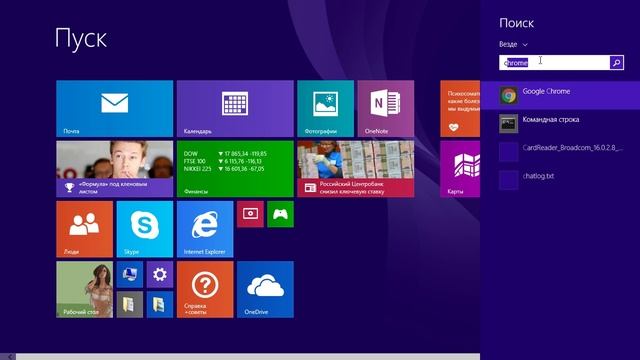
Task: Open the blue file explorer small tile
Action: click(160, 304)
